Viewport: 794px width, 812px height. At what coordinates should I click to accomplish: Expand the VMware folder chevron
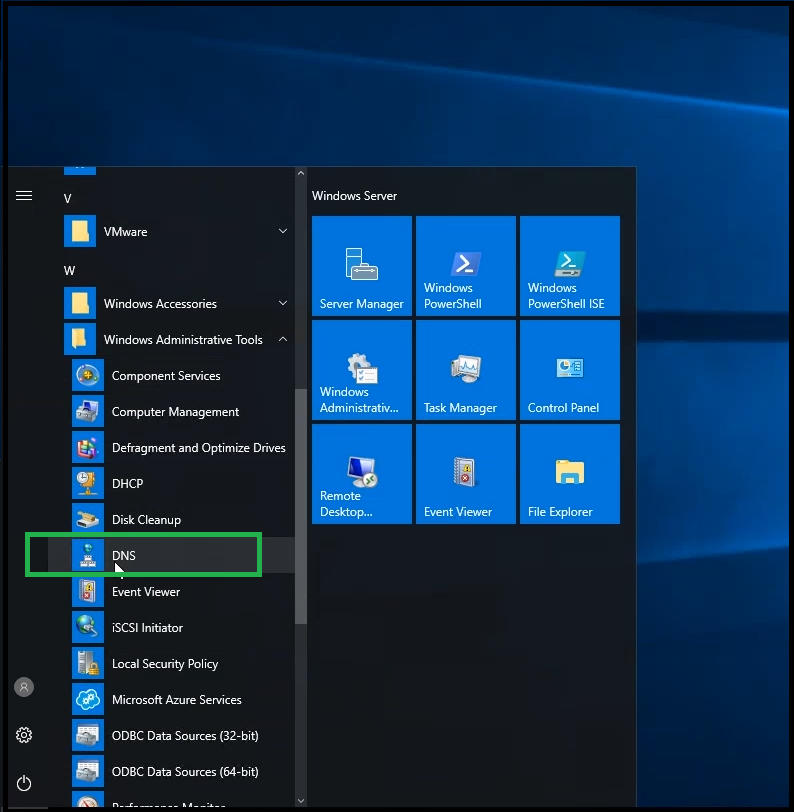(283, 231)
